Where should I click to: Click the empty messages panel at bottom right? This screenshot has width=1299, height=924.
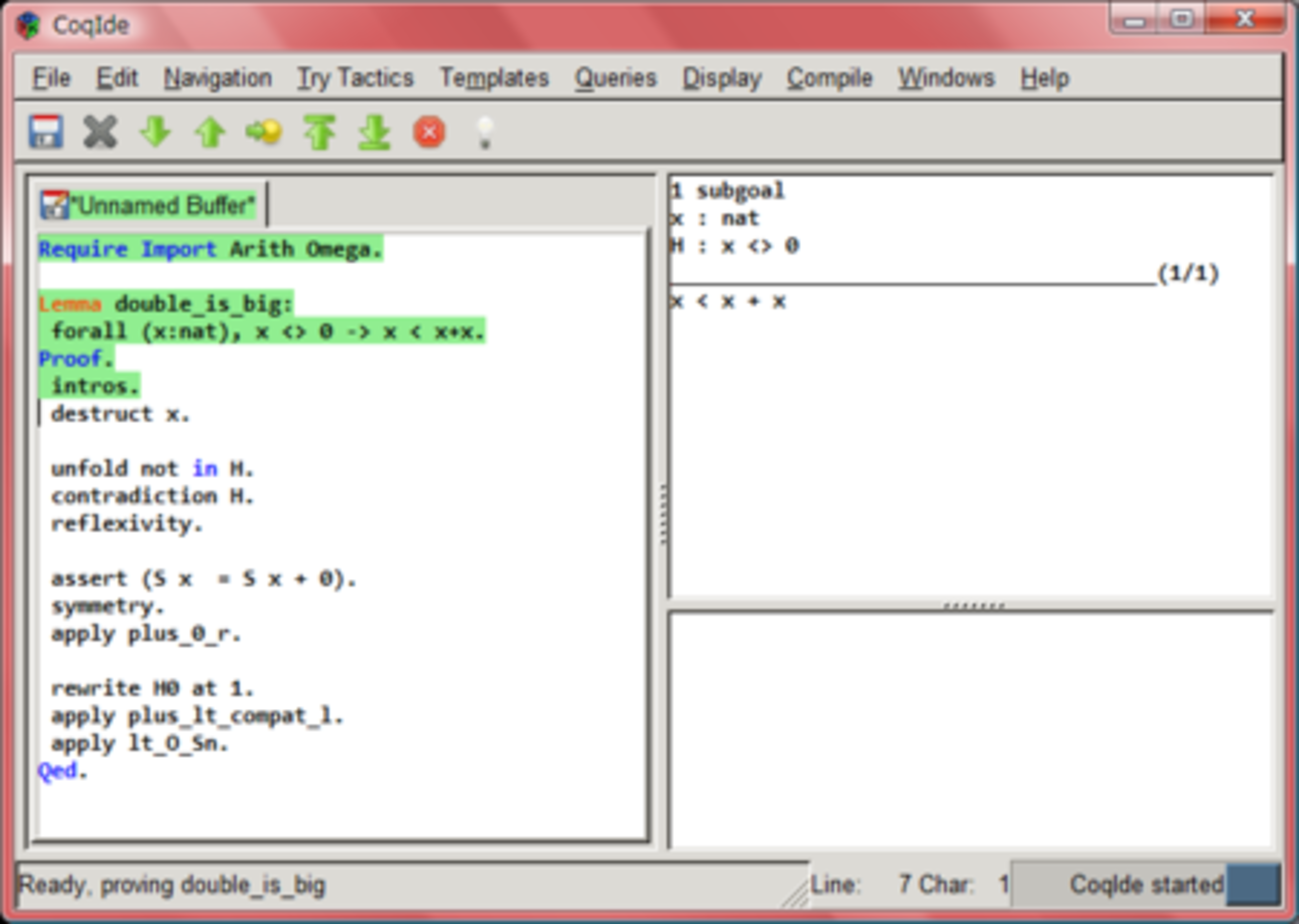[x=970, y=728]
